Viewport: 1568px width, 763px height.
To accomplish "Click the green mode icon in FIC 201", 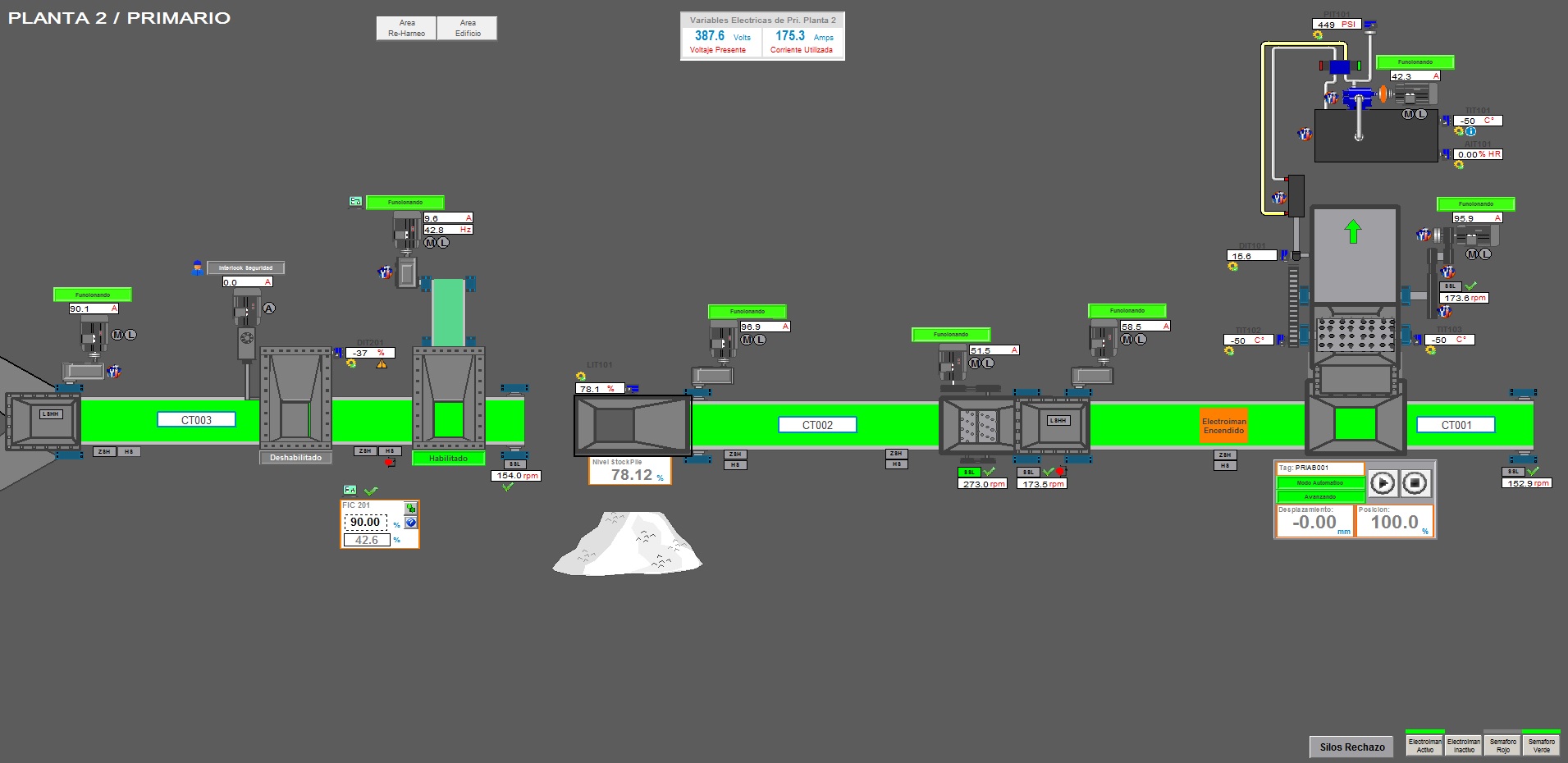I will tap(411, 509).
